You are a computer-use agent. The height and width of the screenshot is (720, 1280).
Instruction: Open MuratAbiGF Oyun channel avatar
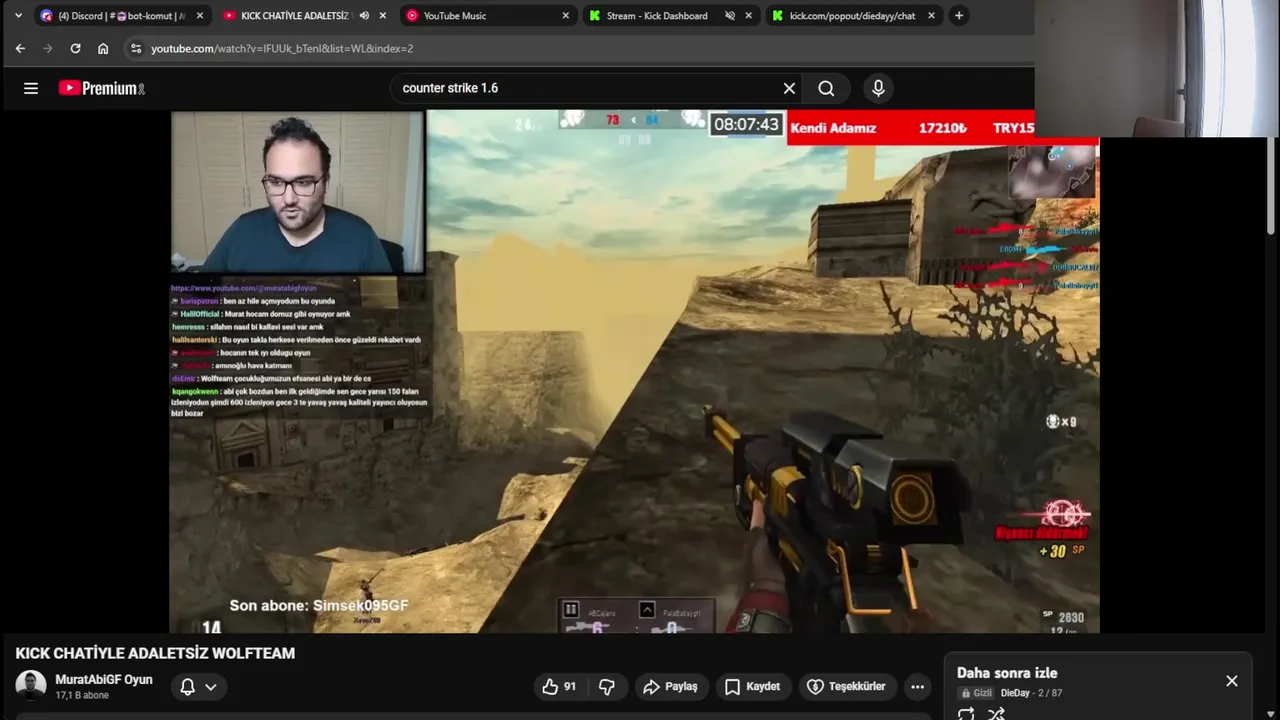point(31,686)
